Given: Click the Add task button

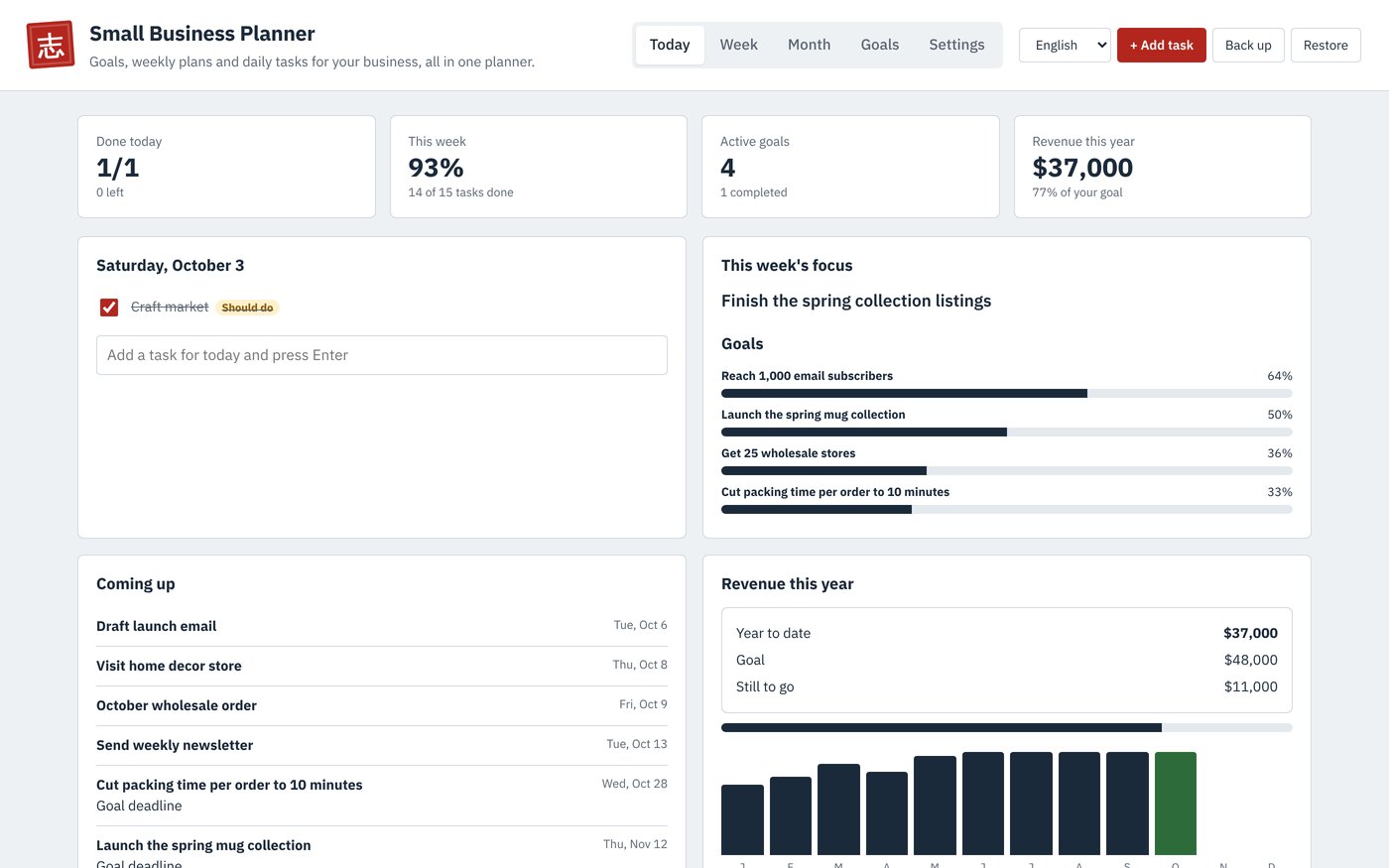Looking at the screenshot, I should click(x=1162, y=45).
